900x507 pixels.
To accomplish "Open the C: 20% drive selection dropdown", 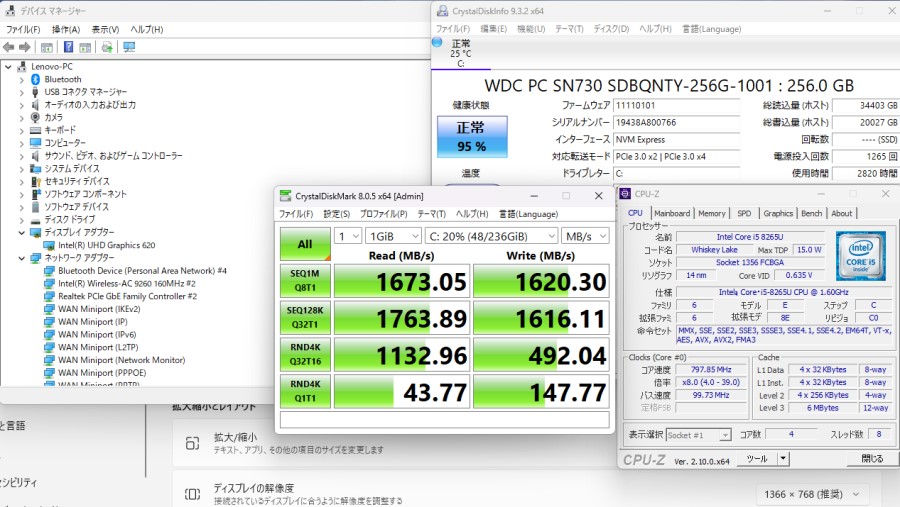I will (491, 236).
